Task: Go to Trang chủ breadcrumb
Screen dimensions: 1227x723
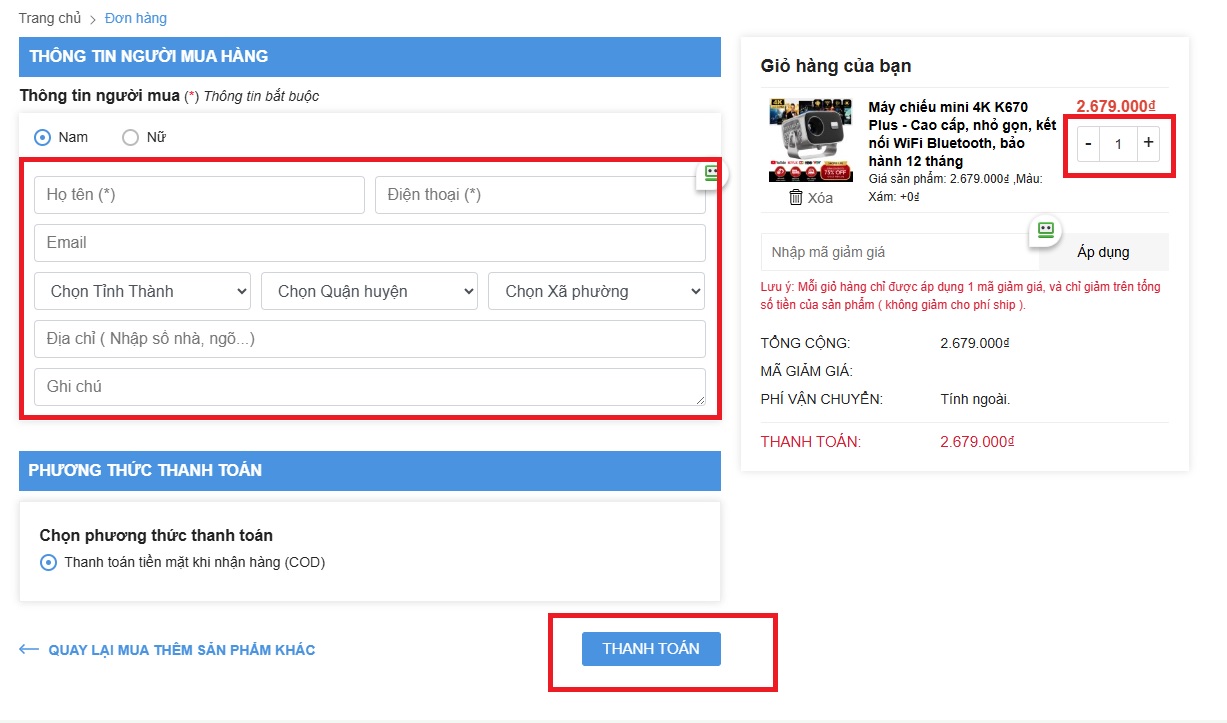Action: pos(49,18)
